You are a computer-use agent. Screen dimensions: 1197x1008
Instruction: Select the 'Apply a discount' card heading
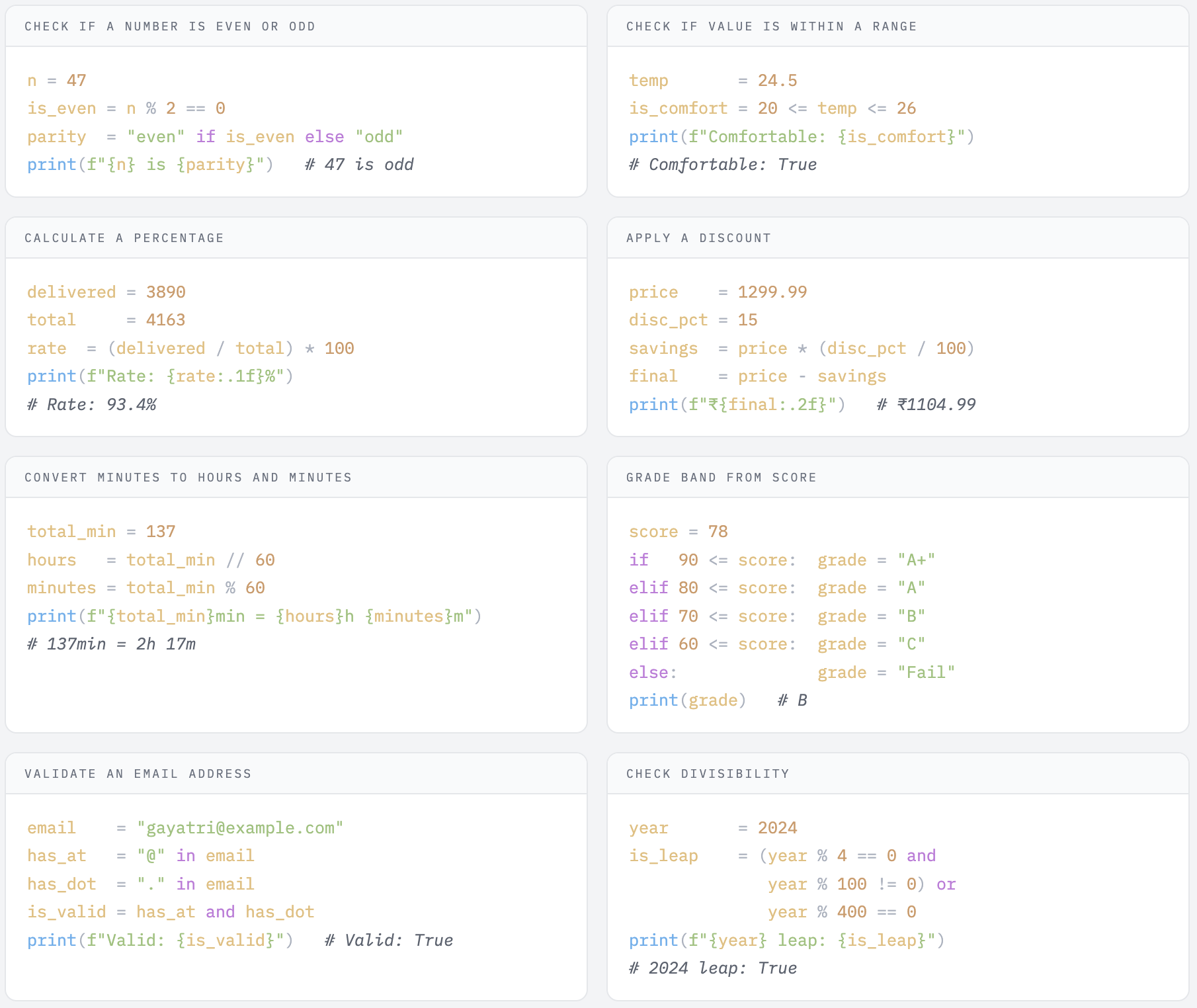pos(698,238)
